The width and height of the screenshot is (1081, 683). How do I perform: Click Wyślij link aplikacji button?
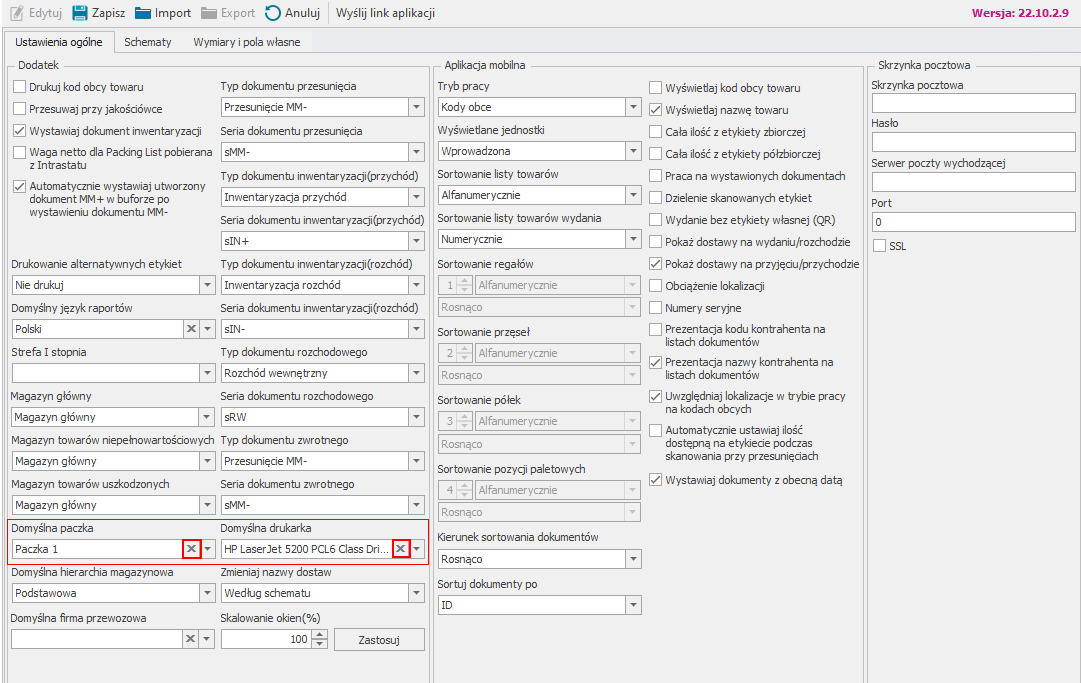(x=385, y=13)
